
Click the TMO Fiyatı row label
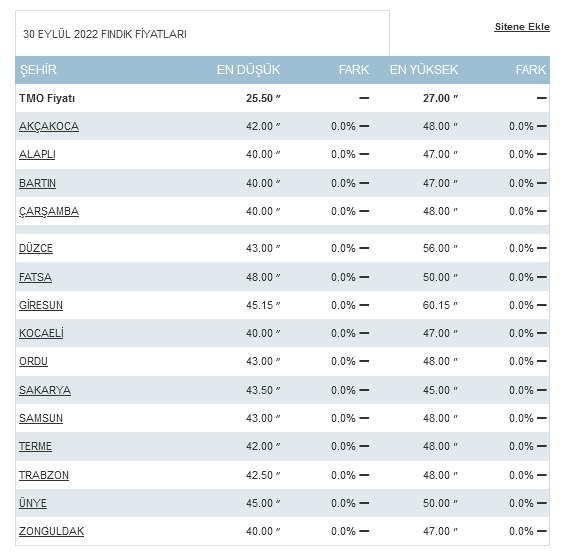point(47,98)
